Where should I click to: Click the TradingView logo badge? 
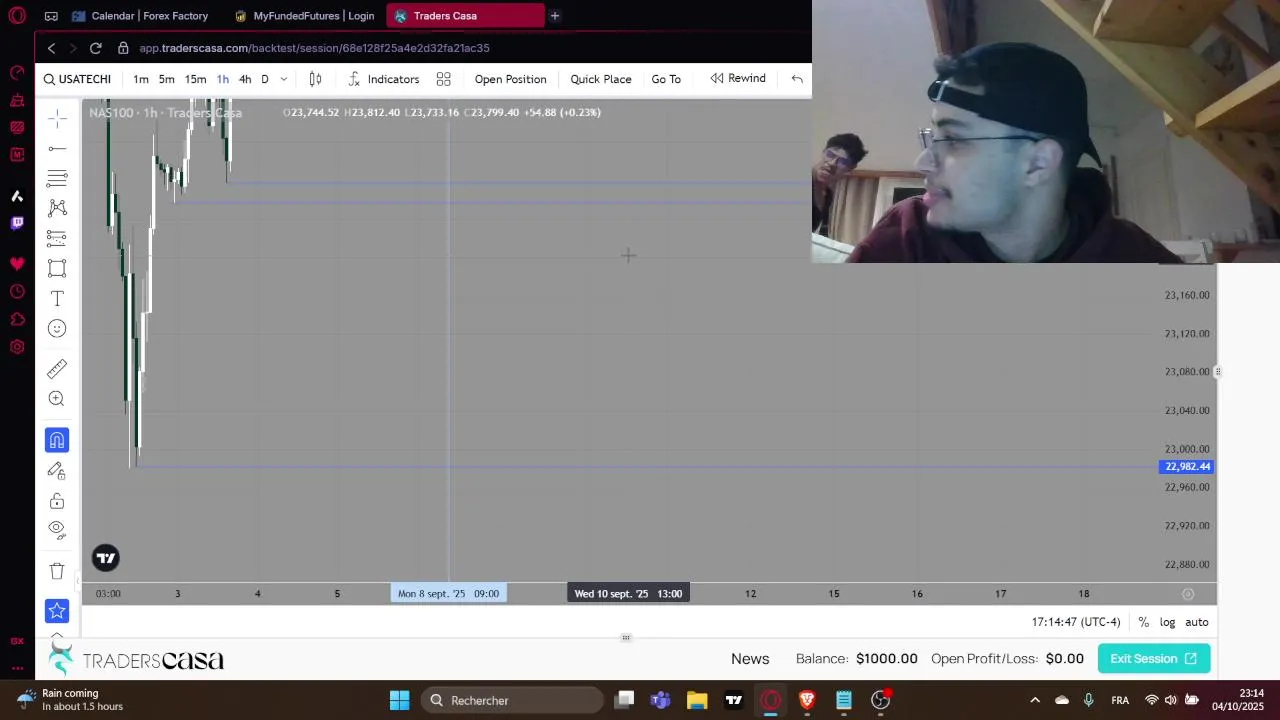(106, 558)
